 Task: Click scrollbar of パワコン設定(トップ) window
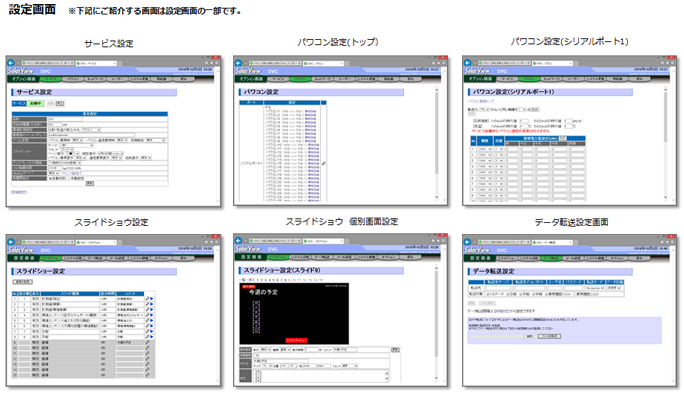[x=436, y=144]
